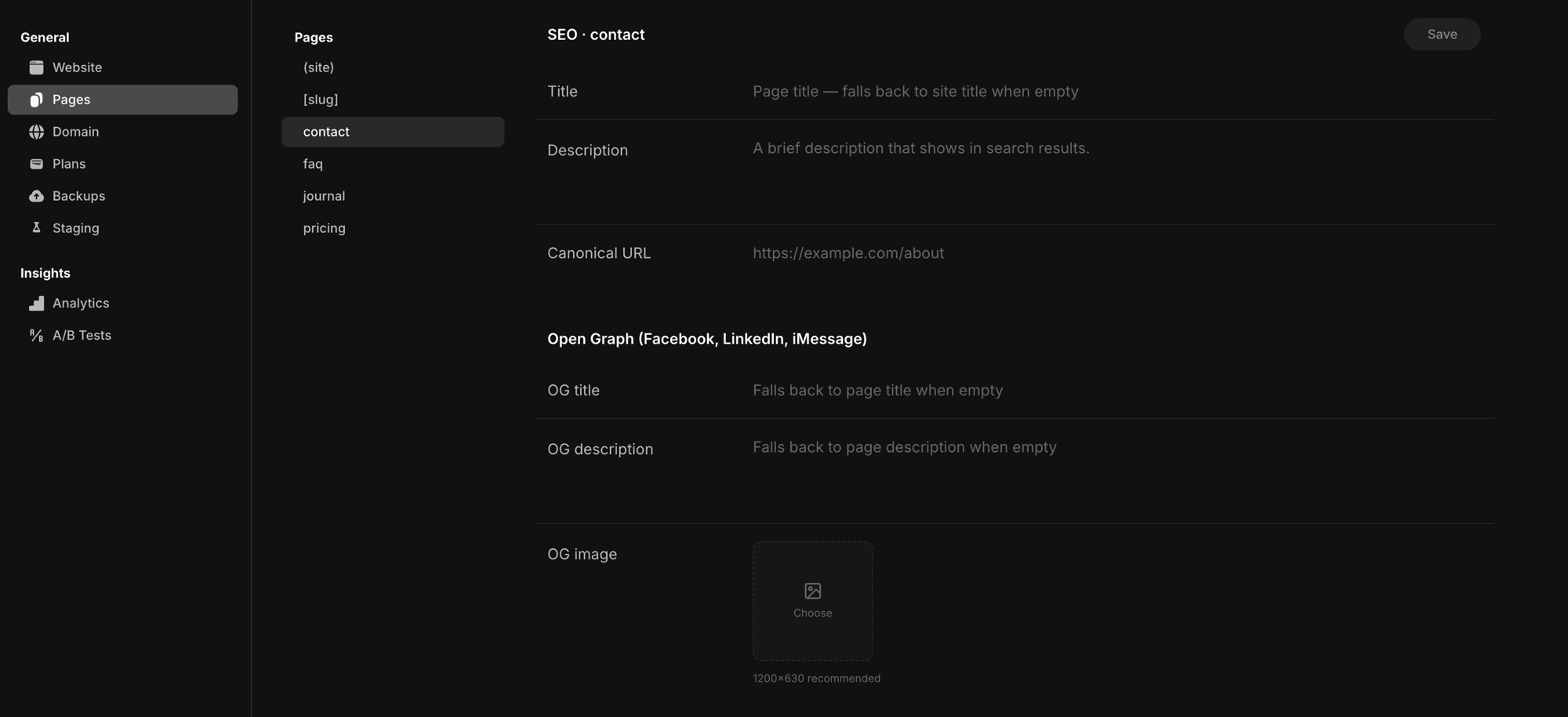Click the General section header
1568x717 pixels.
coord(45,38)
